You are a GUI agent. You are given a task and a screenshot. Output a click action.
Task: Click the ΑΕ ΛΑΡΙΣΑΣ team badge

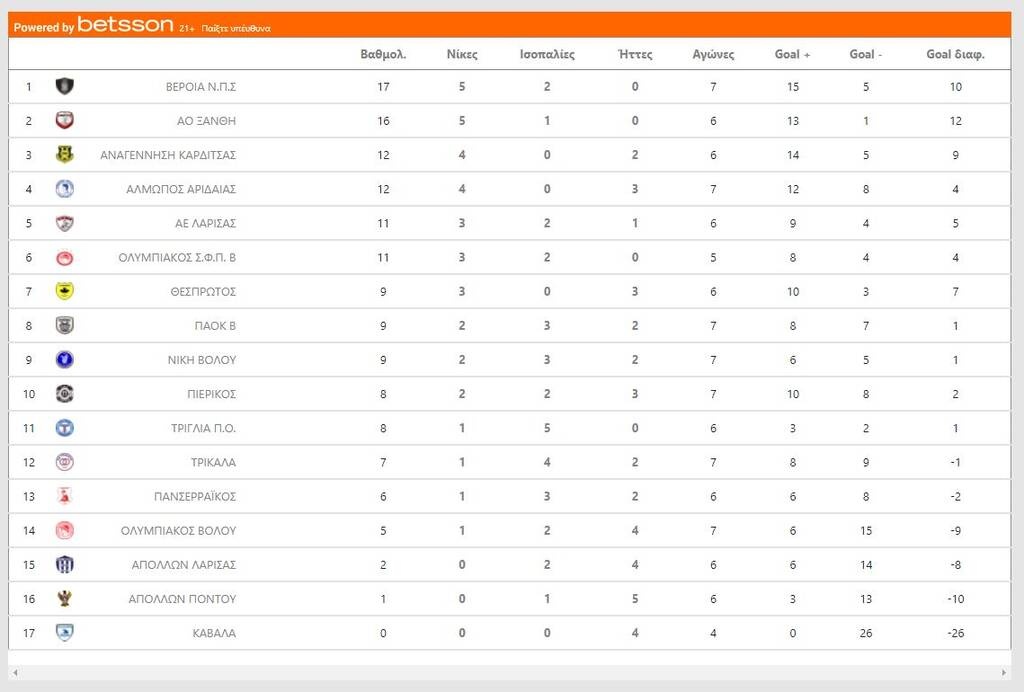coord(65,223)
